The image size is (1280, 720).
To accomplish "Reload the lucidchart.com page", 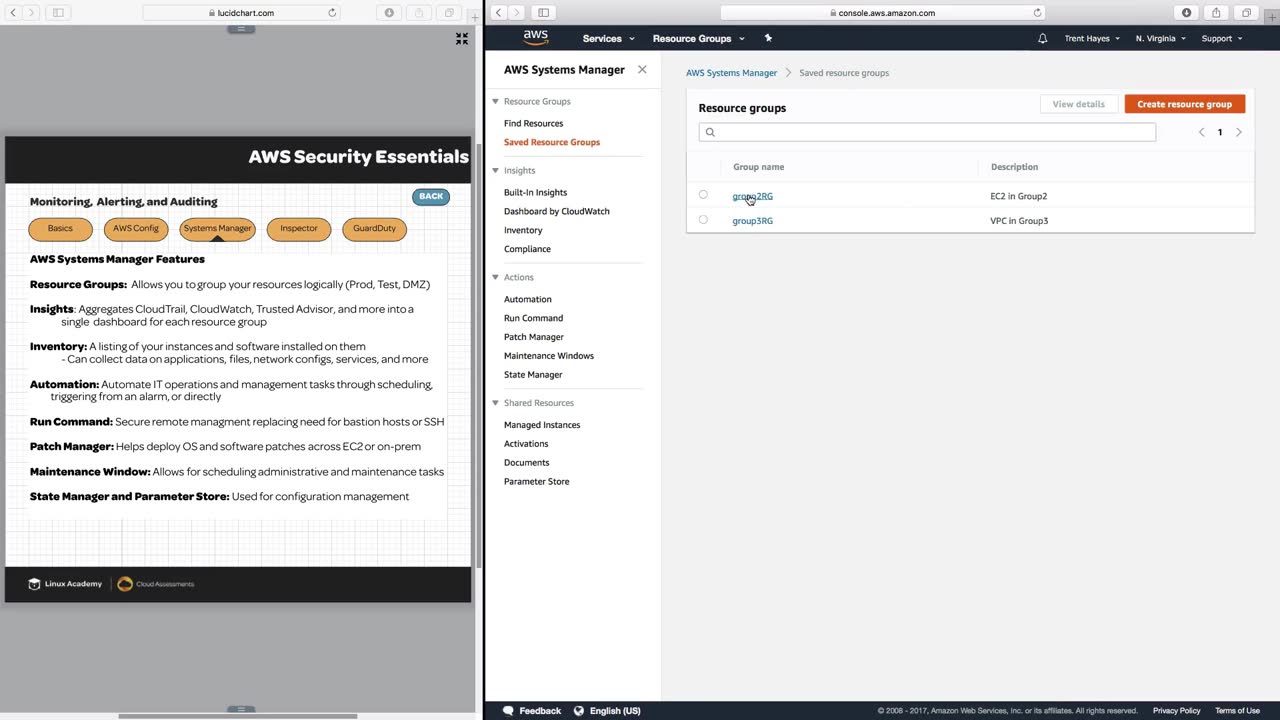I will pyautogui.click(x=332, y=13).
